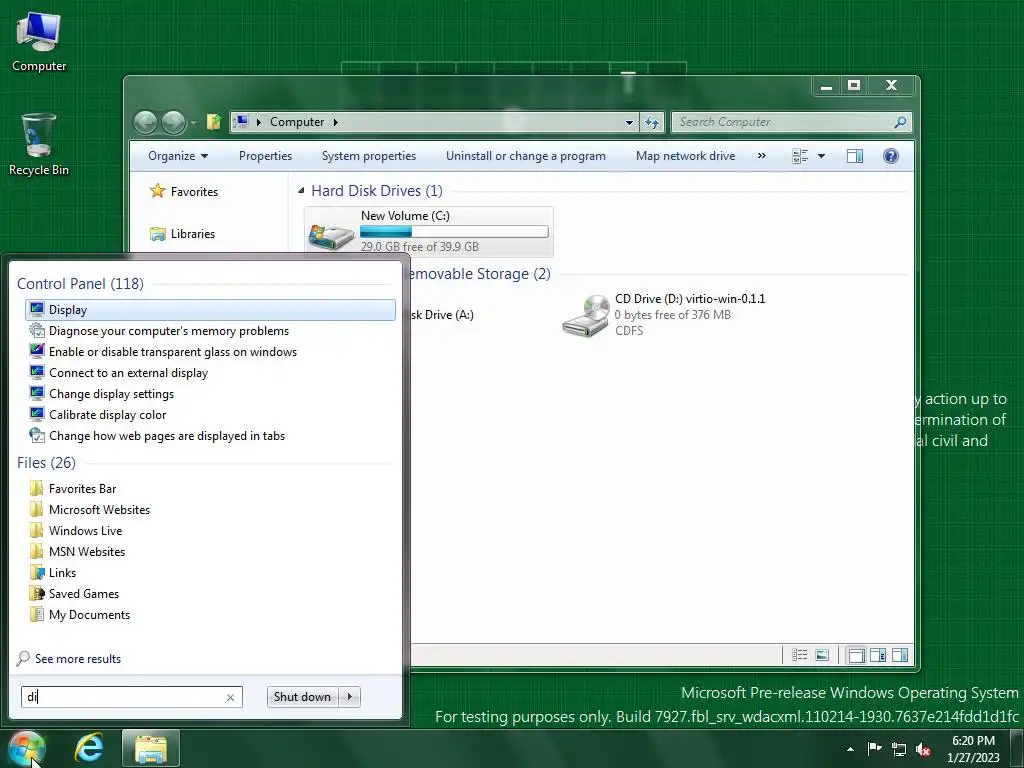Launch Calibrate display color
This screenshot has width=1024, height=768.
[107, 415]
